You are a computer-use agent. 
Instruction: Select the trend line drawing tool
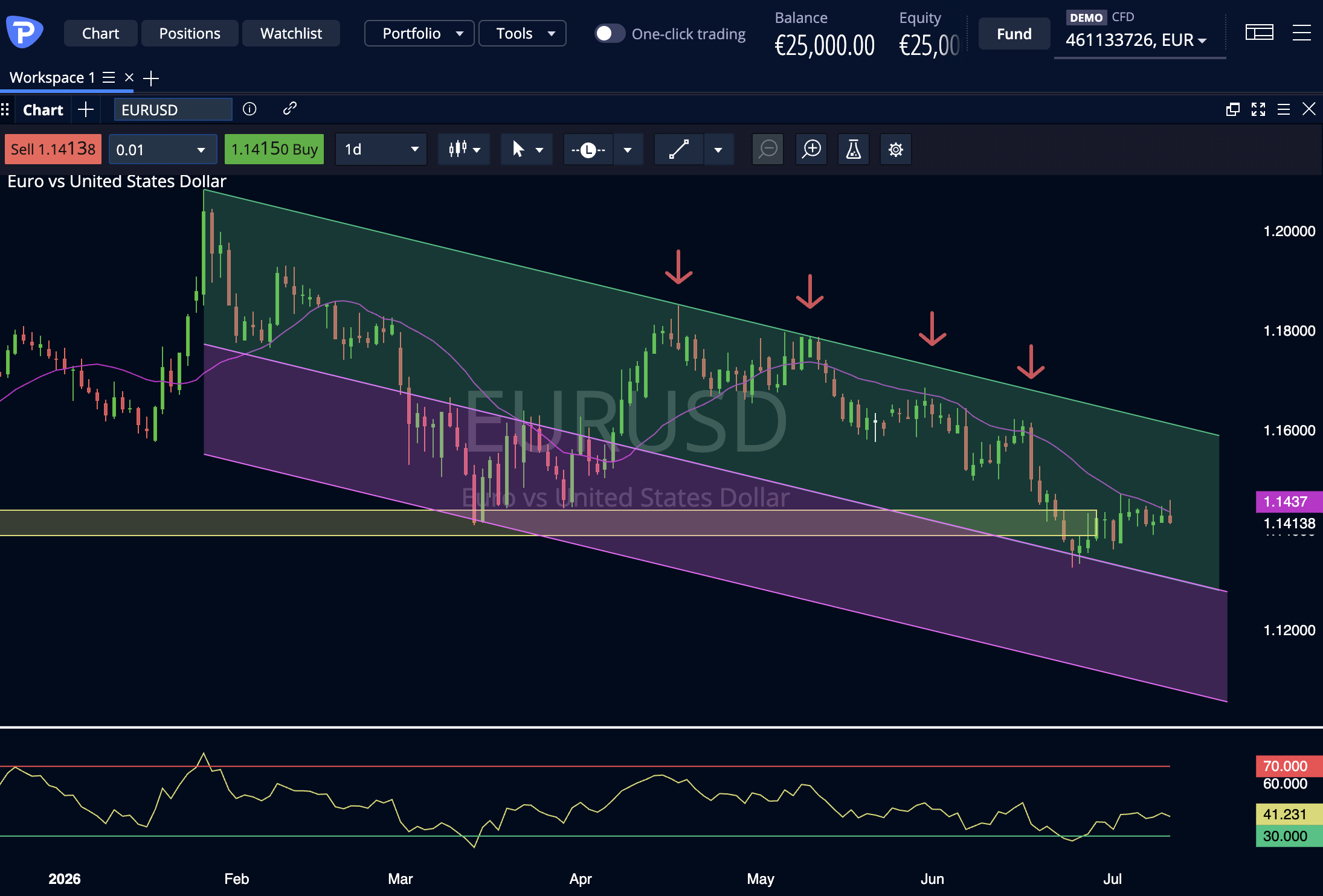[679, 150]
